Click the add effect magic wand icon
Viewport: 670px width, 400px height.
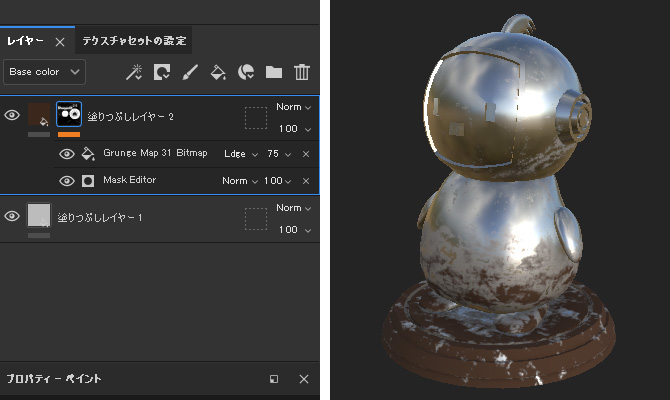(x=133, y=72)
